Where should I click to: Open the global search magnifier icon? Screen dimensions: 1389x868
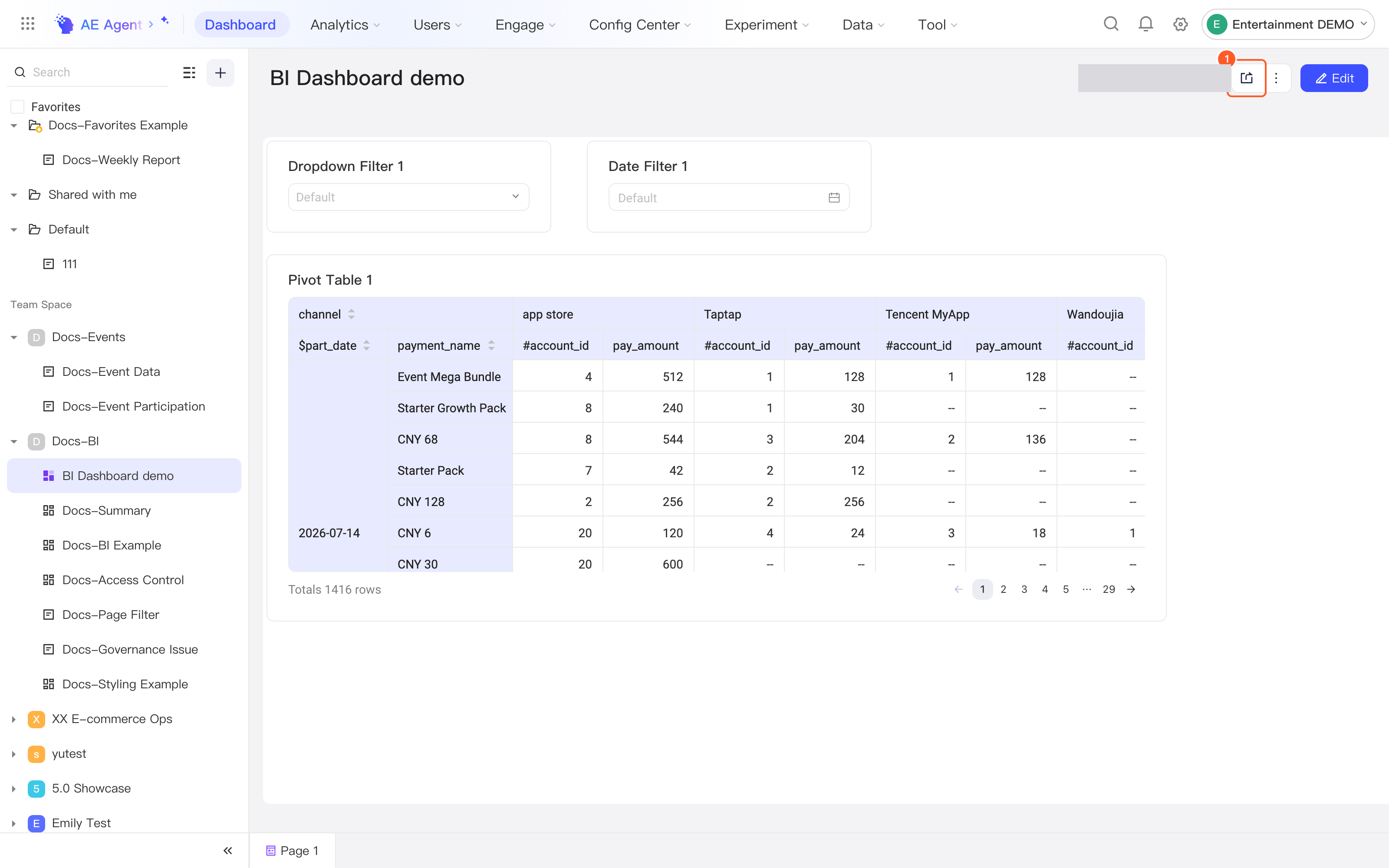click(1111, 24)
